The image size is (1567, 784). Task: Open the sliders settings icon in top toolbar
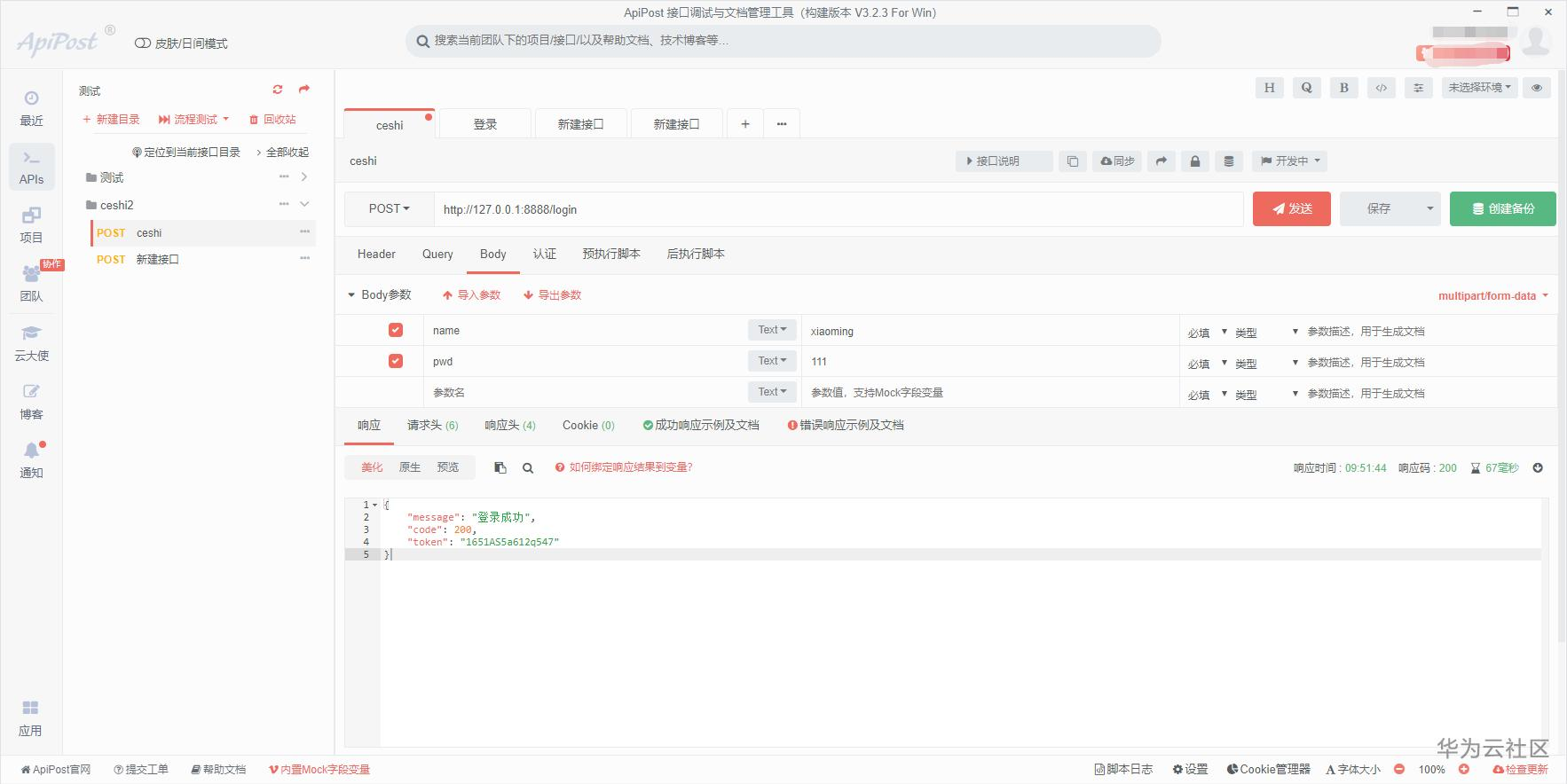tap(1418, 88)
